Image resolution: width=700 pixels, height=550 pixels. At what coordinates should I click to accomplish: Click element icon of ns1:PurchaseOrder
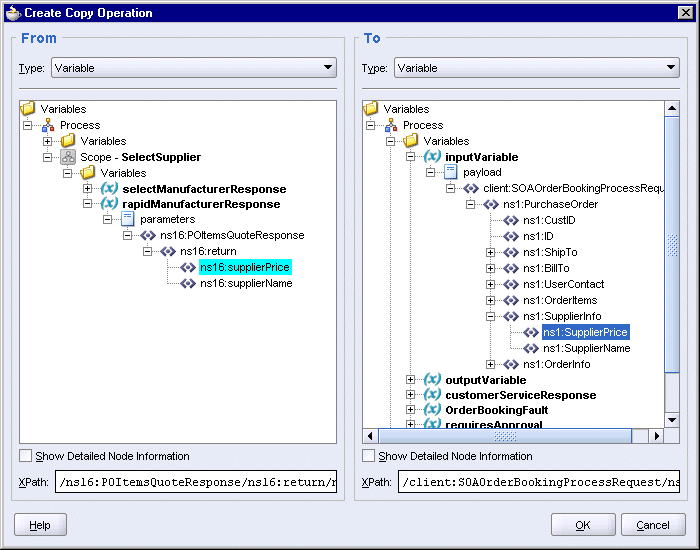tap(491, 204)
